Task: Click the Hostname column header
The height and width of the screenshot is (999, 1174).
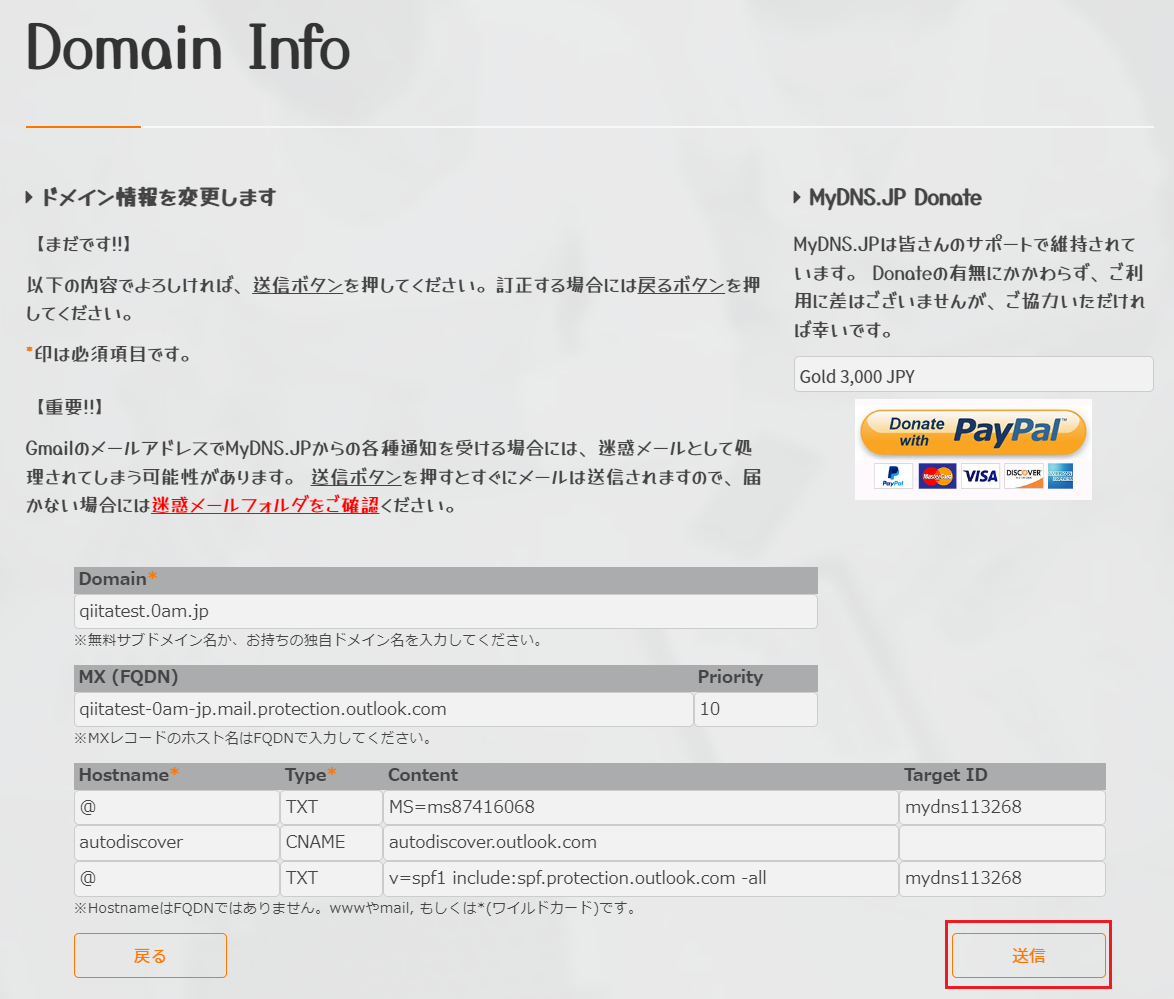Action: click(128, 775)
